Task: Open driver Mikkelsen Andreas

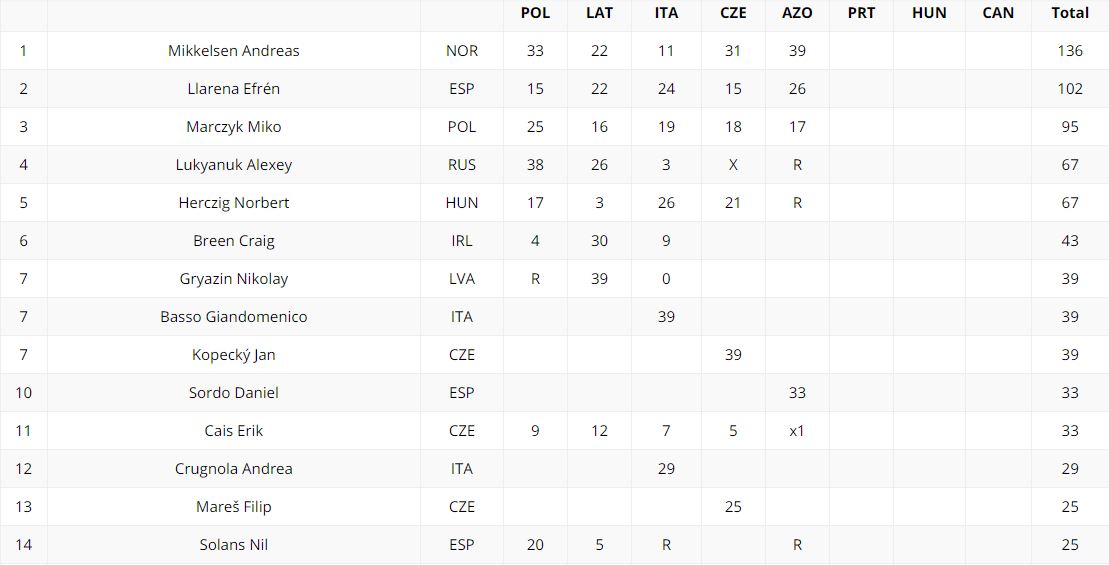Action: (234, 51)
